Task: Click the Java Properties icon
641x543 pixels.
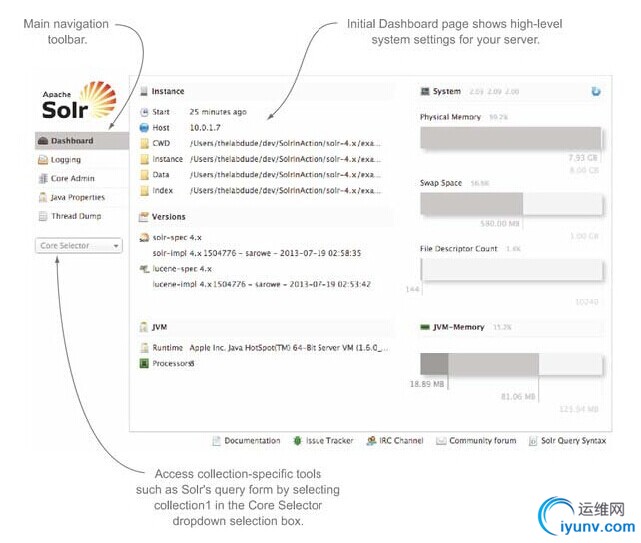Action: tap(43, 197)
